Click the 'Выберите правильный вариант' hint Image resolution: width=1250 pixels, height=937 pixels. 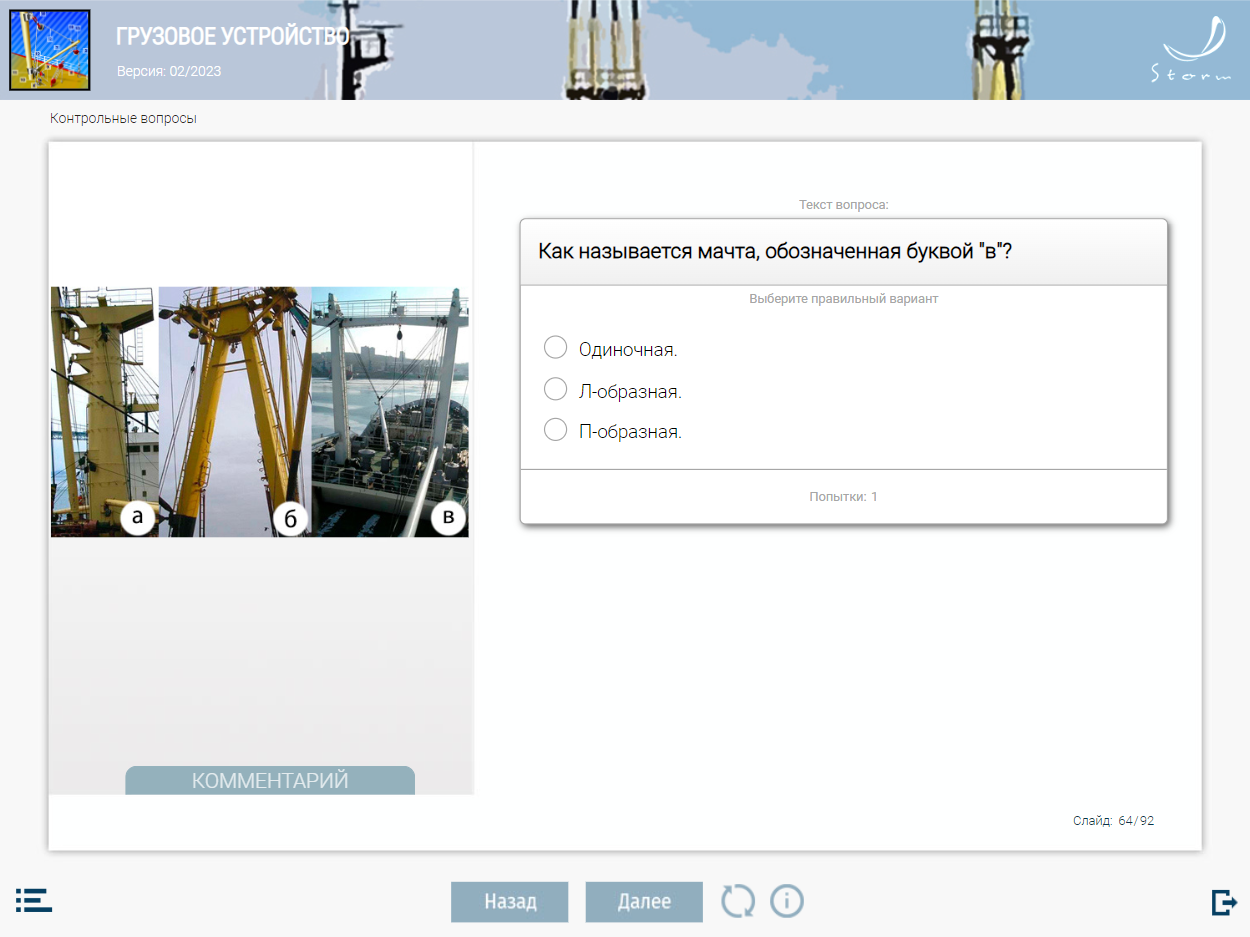coord(844,298)
